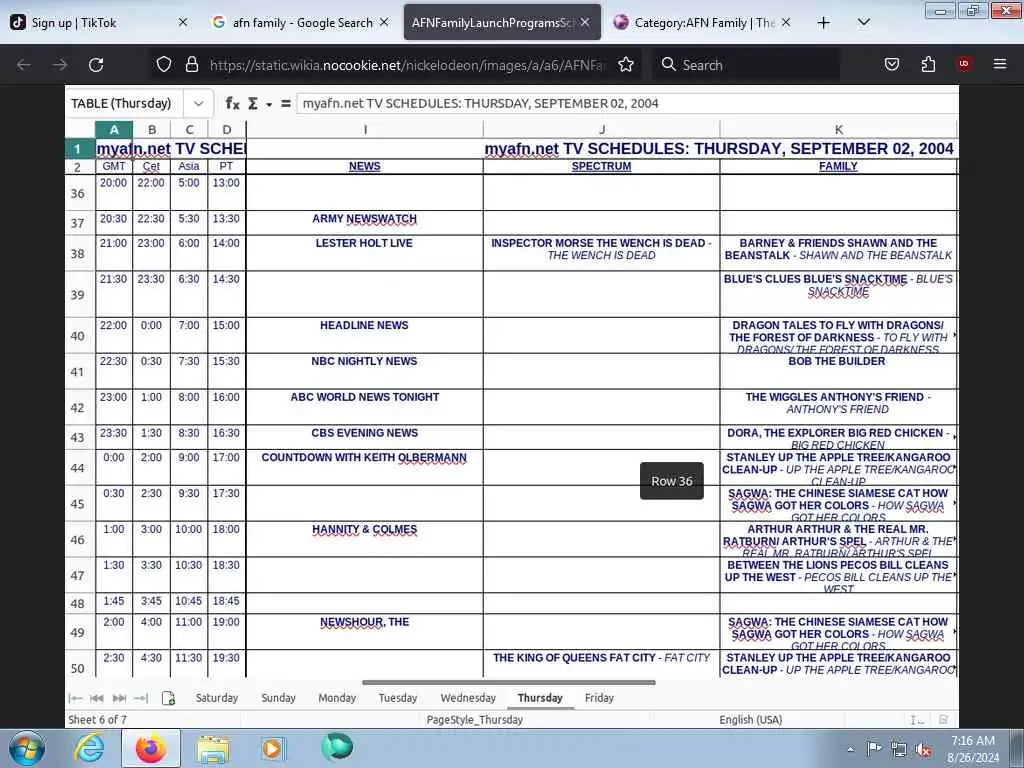Switch to the Friday sheet tab

599,698
